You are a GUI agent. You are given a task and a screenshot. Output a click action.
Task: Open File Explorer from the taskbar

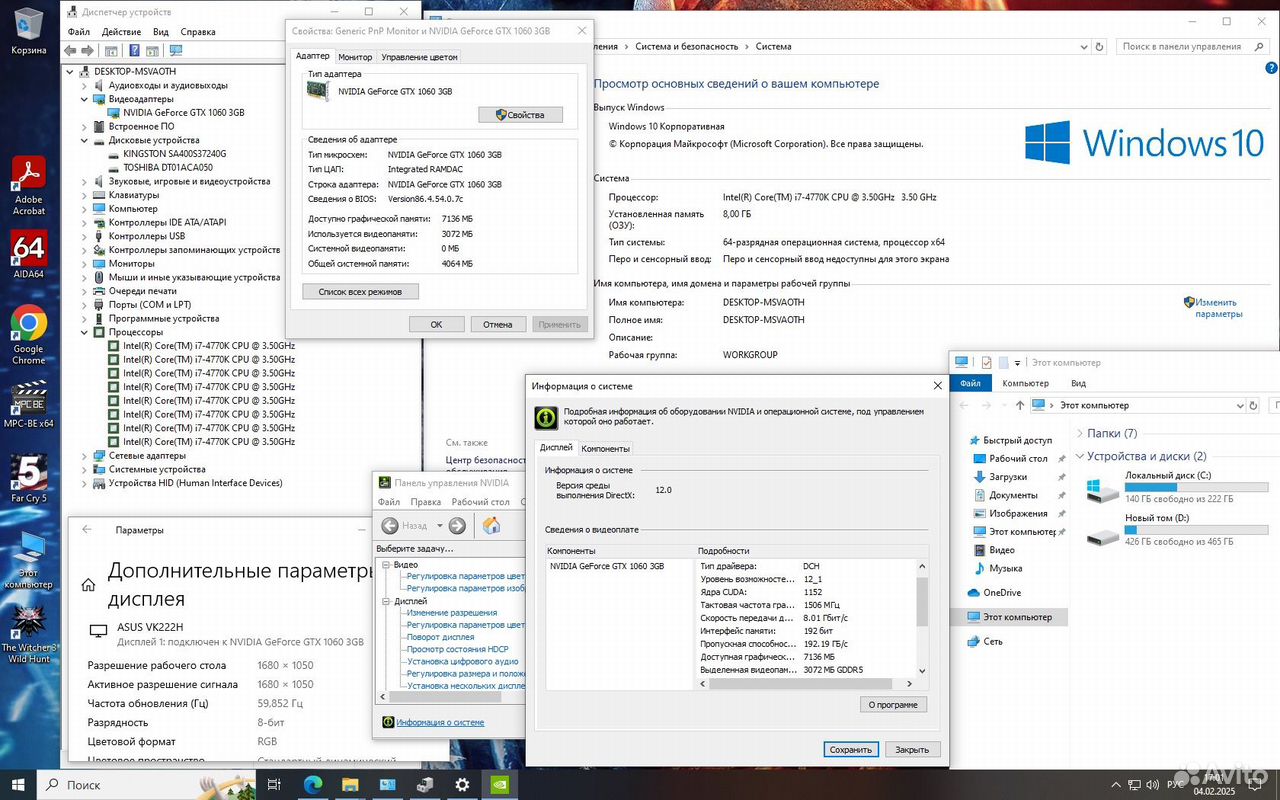click(x=350, y=785)
